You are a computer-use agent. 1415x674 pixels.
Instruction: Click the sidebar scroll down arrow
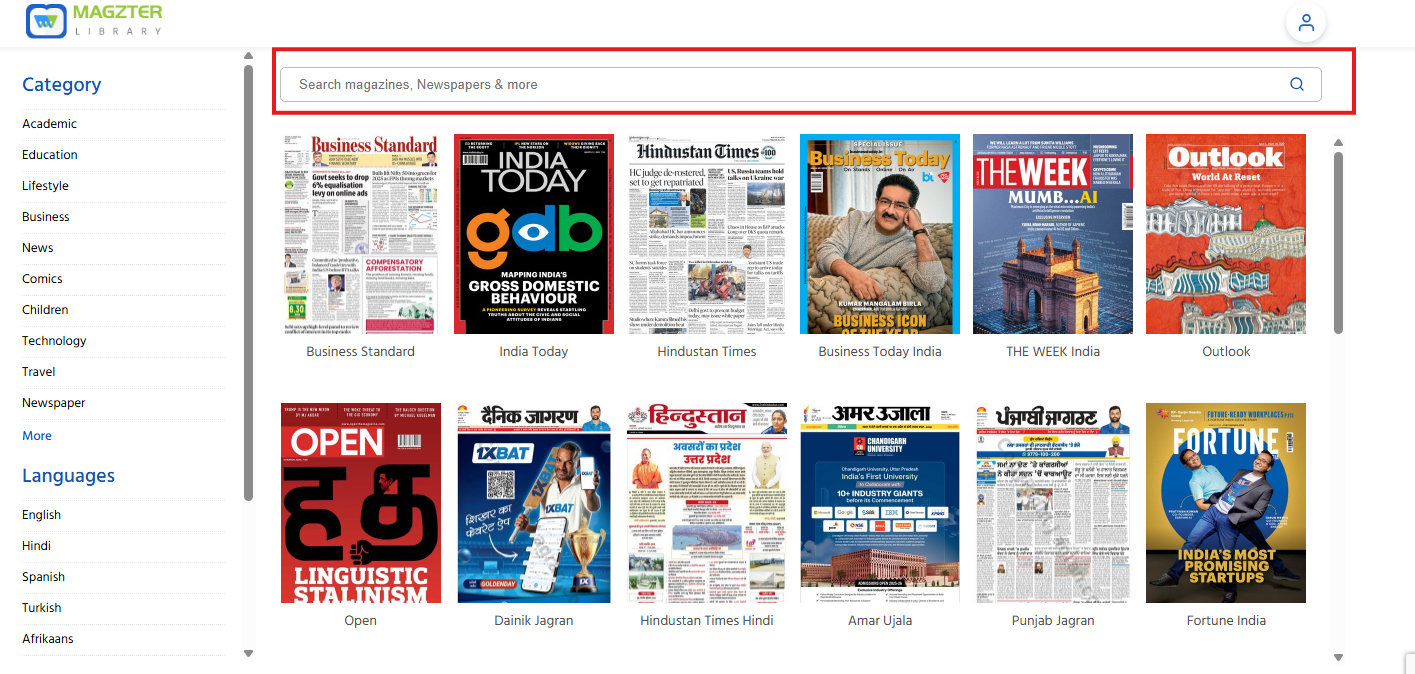[x=248, y=653]
